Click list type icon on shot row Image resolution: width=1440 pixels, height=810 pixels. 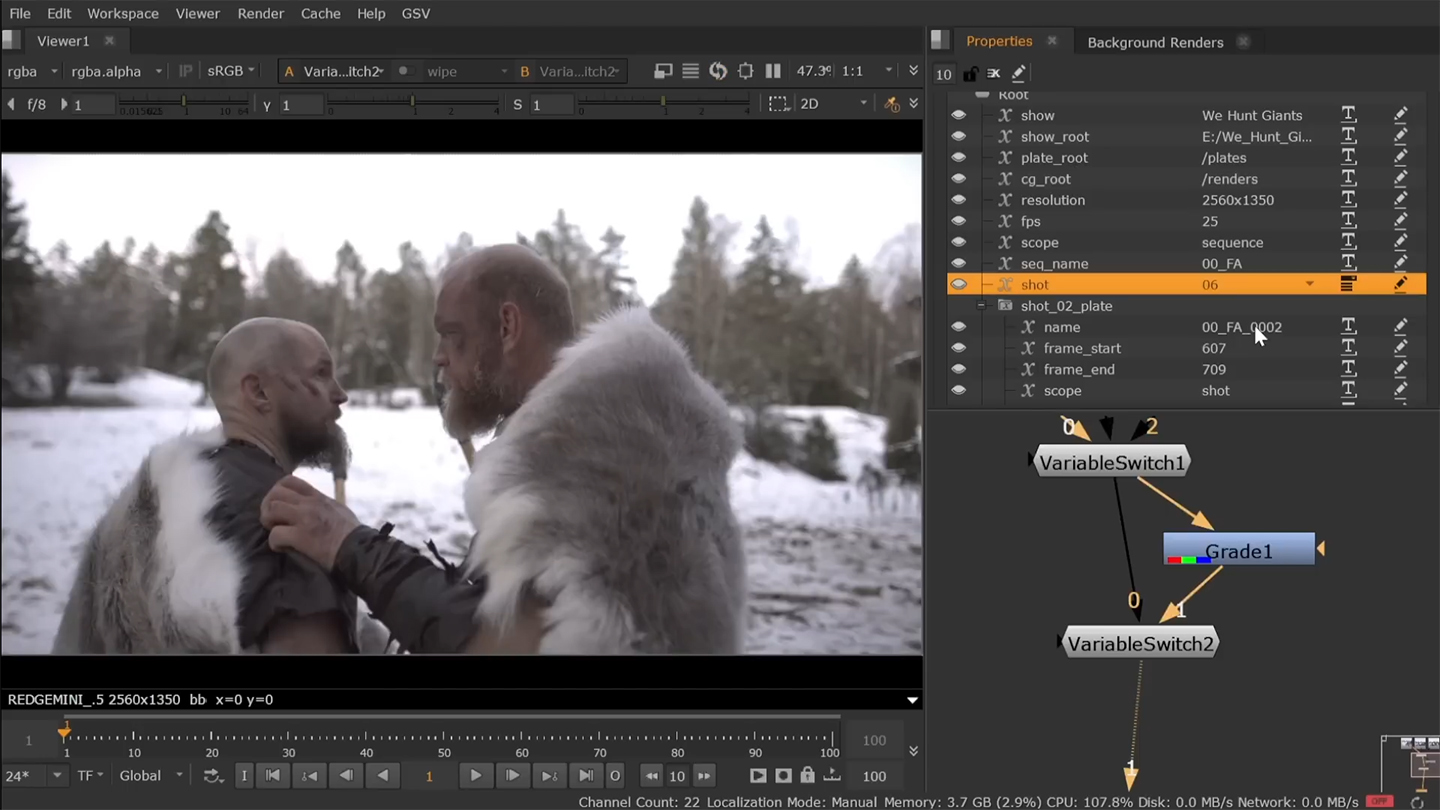[x=1348, y=284]
